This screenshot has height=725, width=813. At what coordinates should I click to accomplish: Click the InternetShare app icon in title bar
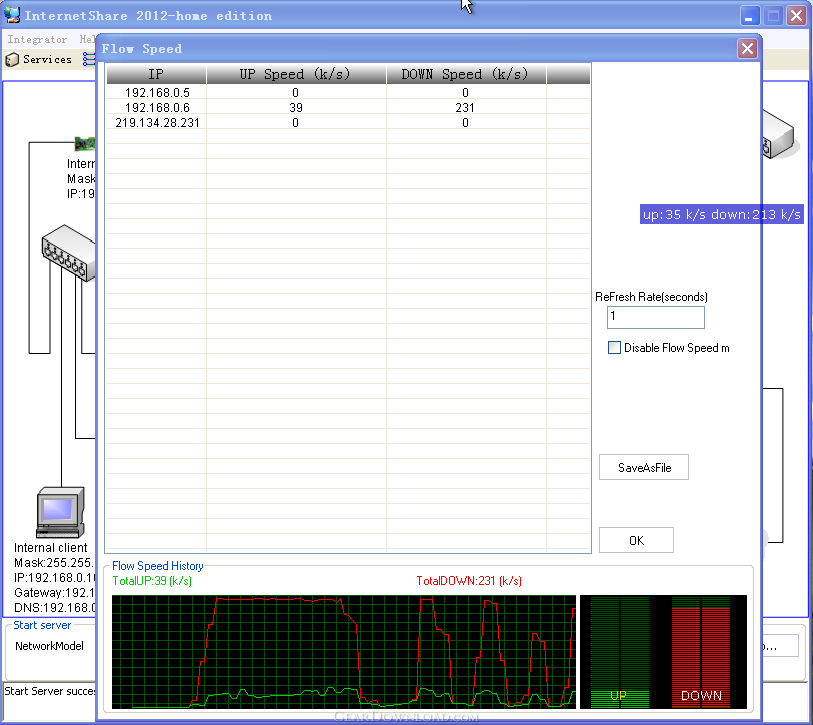pos(12,15)
